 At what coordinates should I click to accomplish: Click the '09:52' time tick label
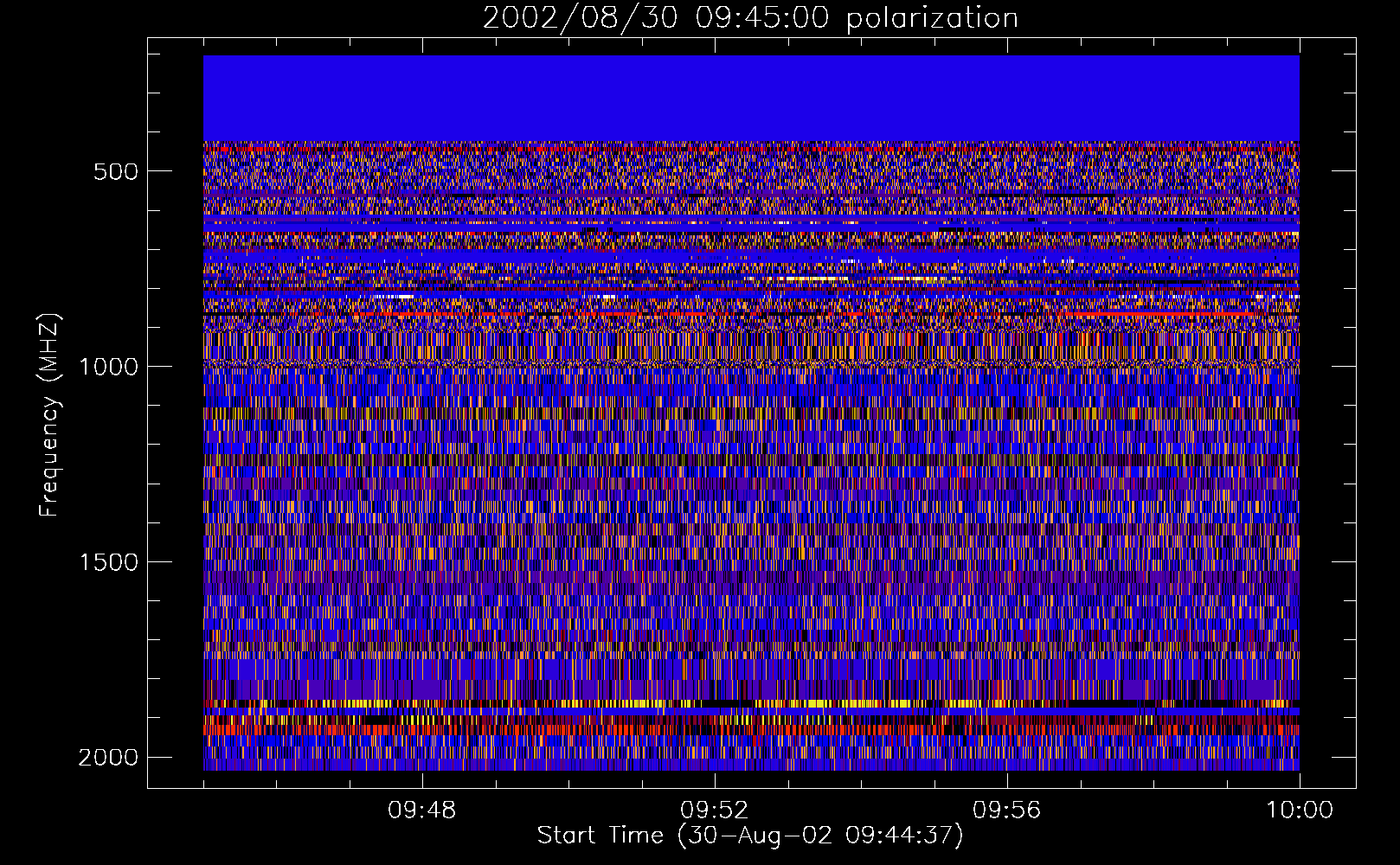[714, 811]
